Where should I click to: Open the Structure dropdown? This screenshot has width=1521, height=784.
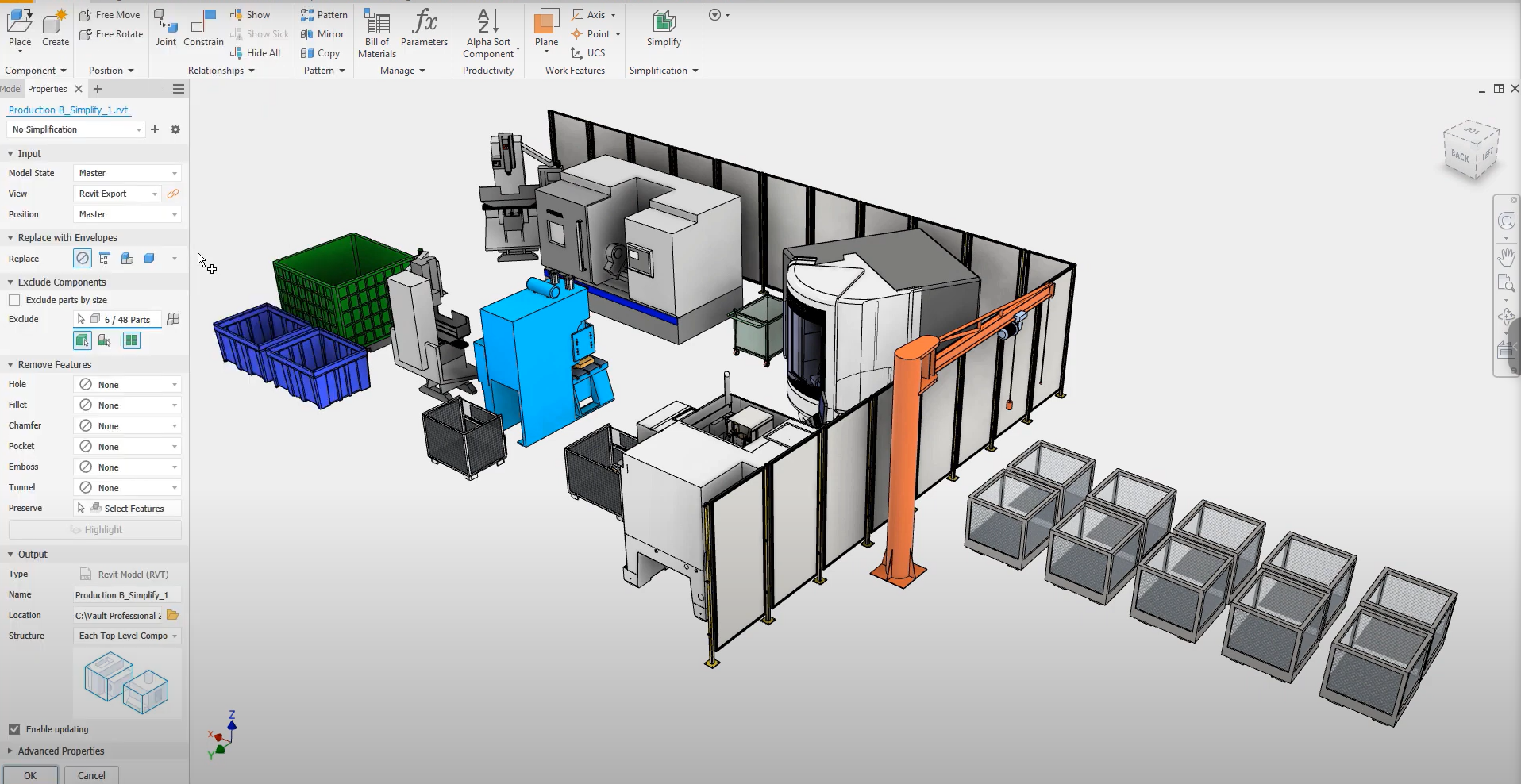click(127, 636)
